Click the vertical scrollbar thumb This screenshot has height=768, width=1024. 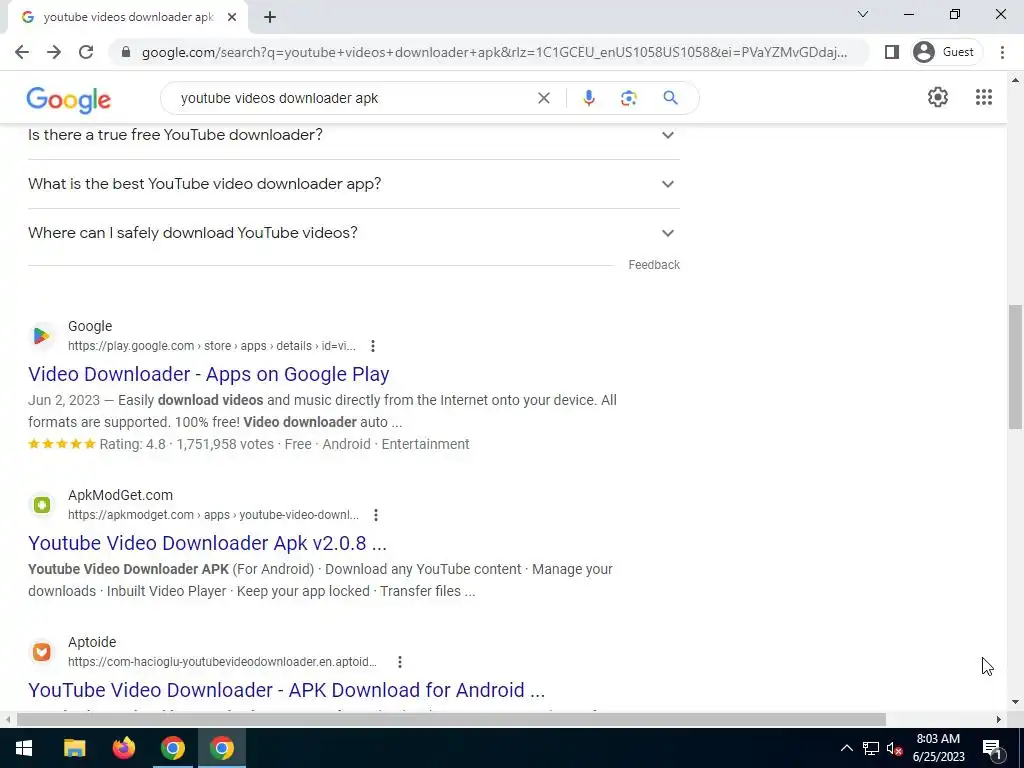pos(1015,367)
